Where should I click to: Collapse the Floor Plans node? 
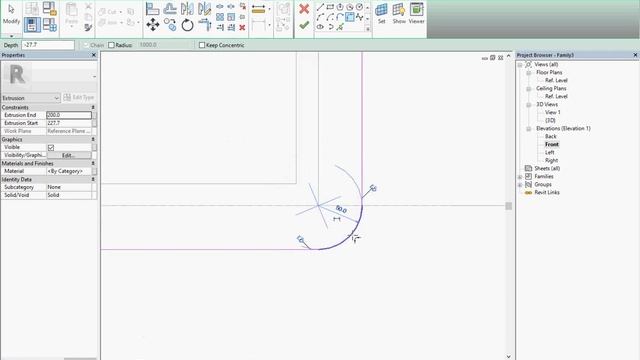pos(529,73)
